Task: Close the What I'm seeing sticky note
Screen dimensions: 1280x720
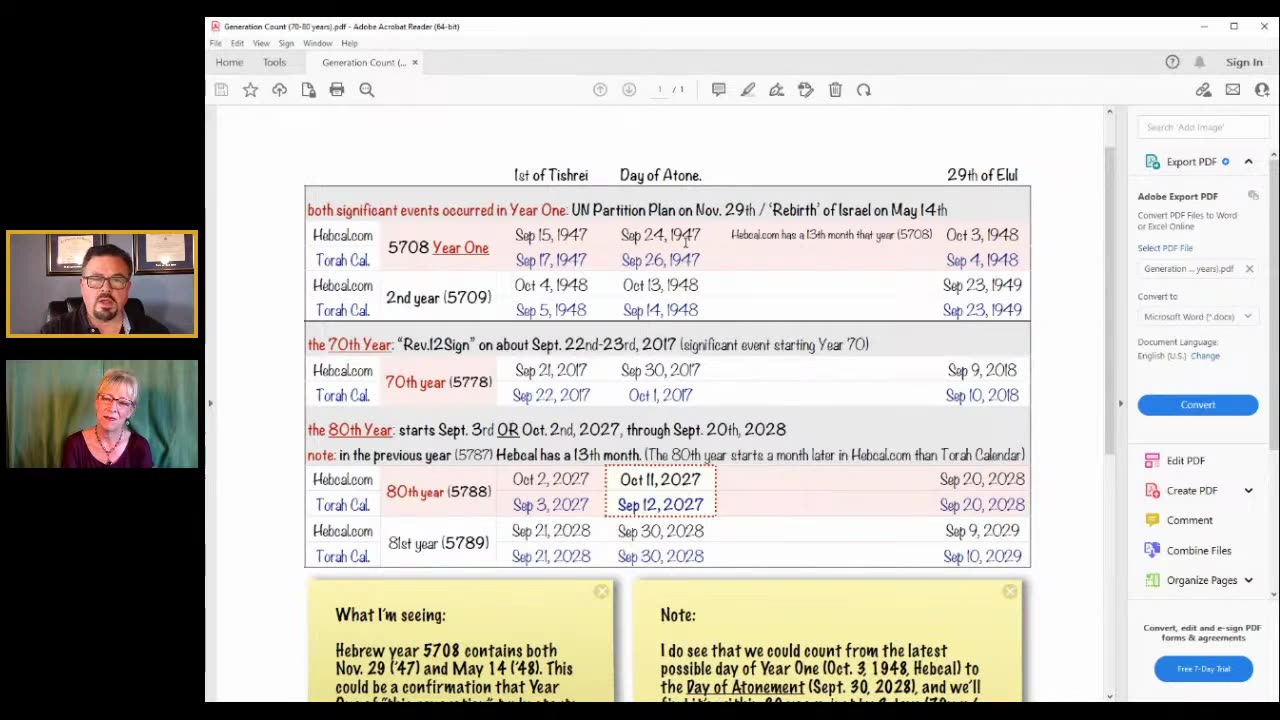Action: pyautogui.click(x=601, y=592)
